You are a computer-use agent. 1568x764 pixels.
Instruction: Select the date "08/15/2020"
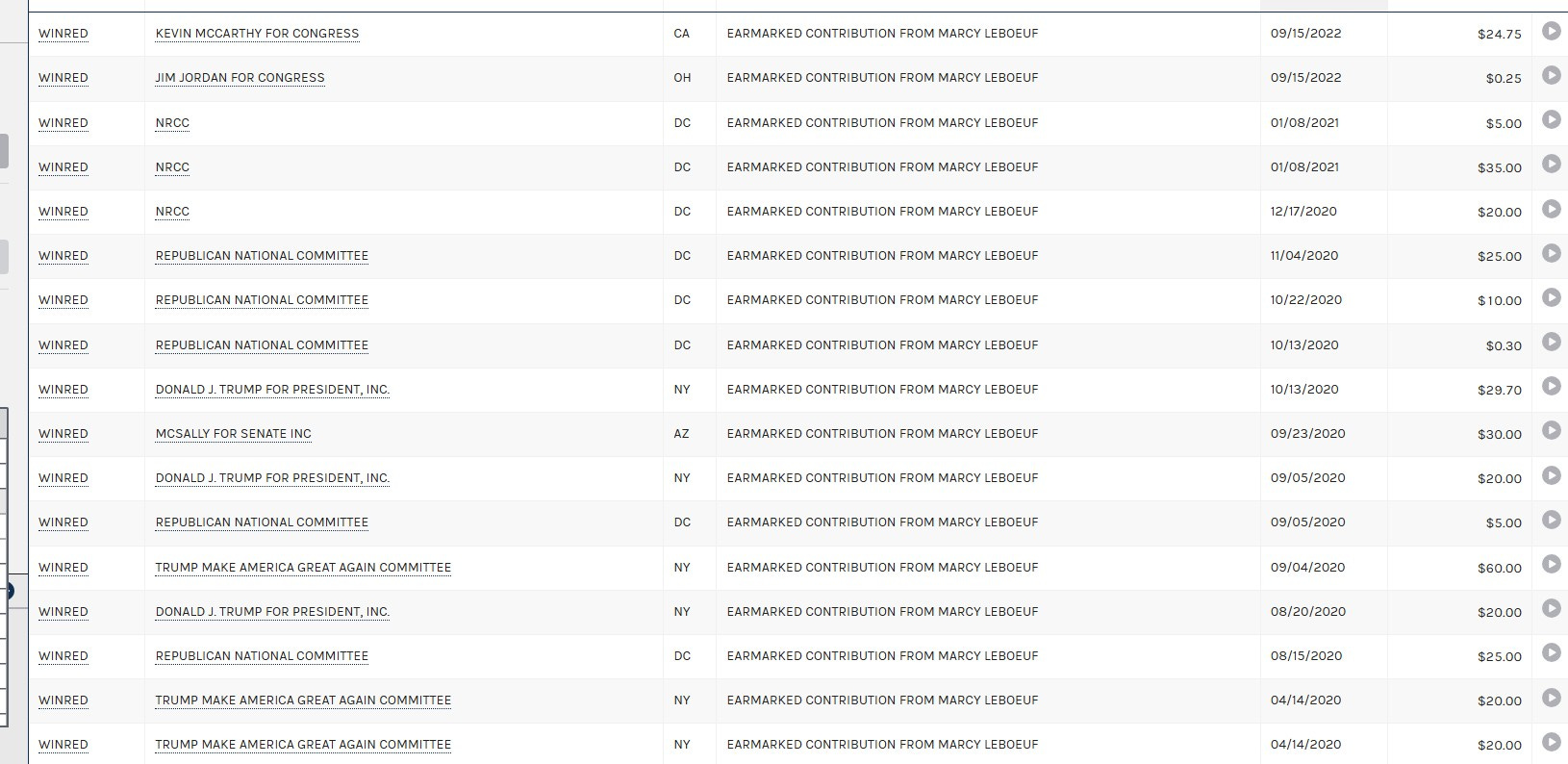1306,656
